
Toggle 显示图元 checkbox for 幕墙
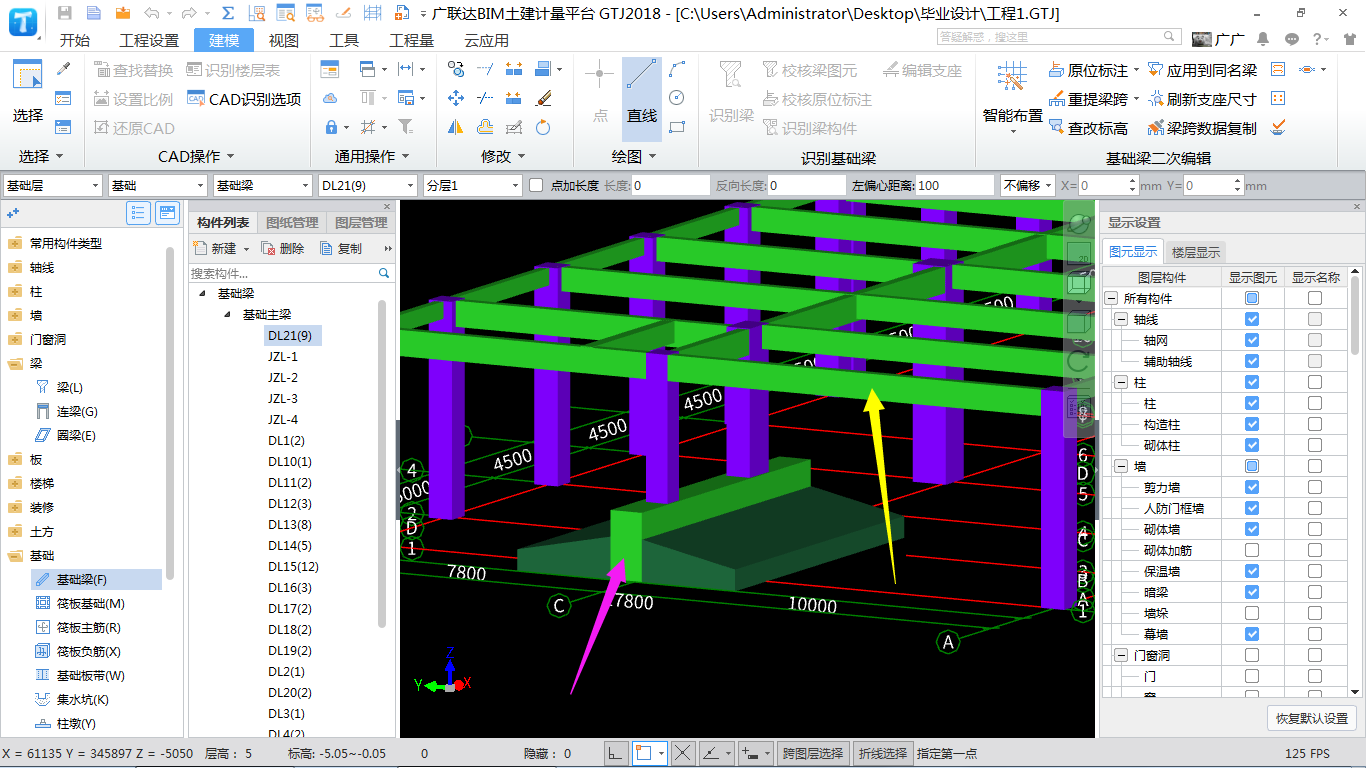coord(1252,634)
